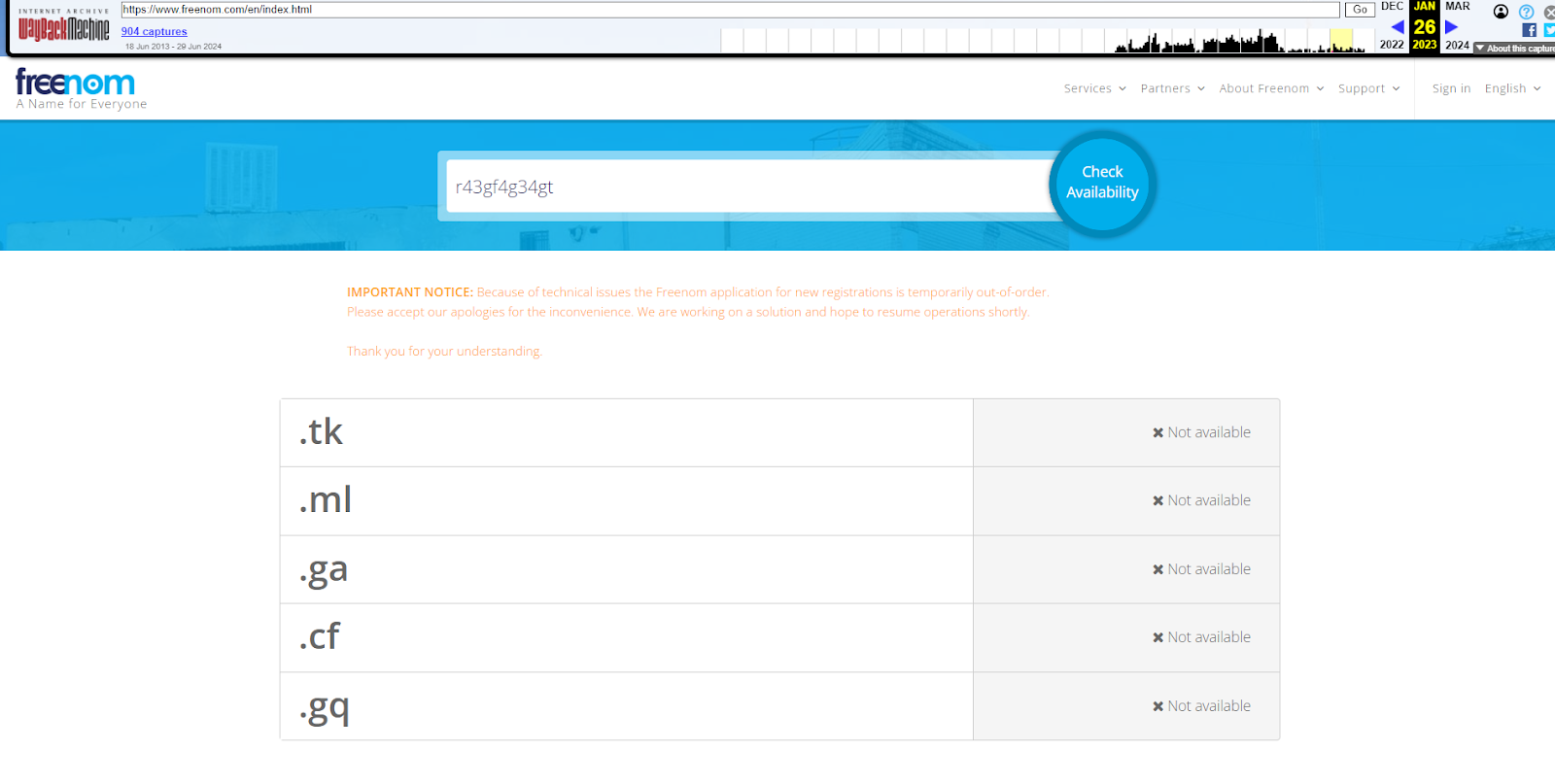Click the freenom logo
Image resolution: width=1555 pixels, height=784 pixels.
76,82
